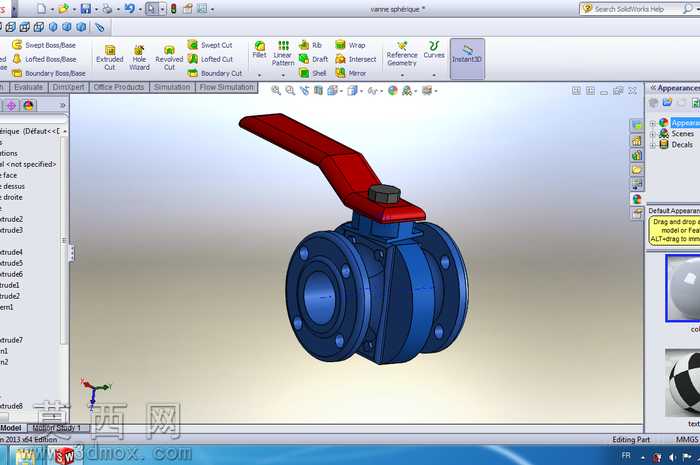Switch to Motion Study 1 tab

click(57, 428)
